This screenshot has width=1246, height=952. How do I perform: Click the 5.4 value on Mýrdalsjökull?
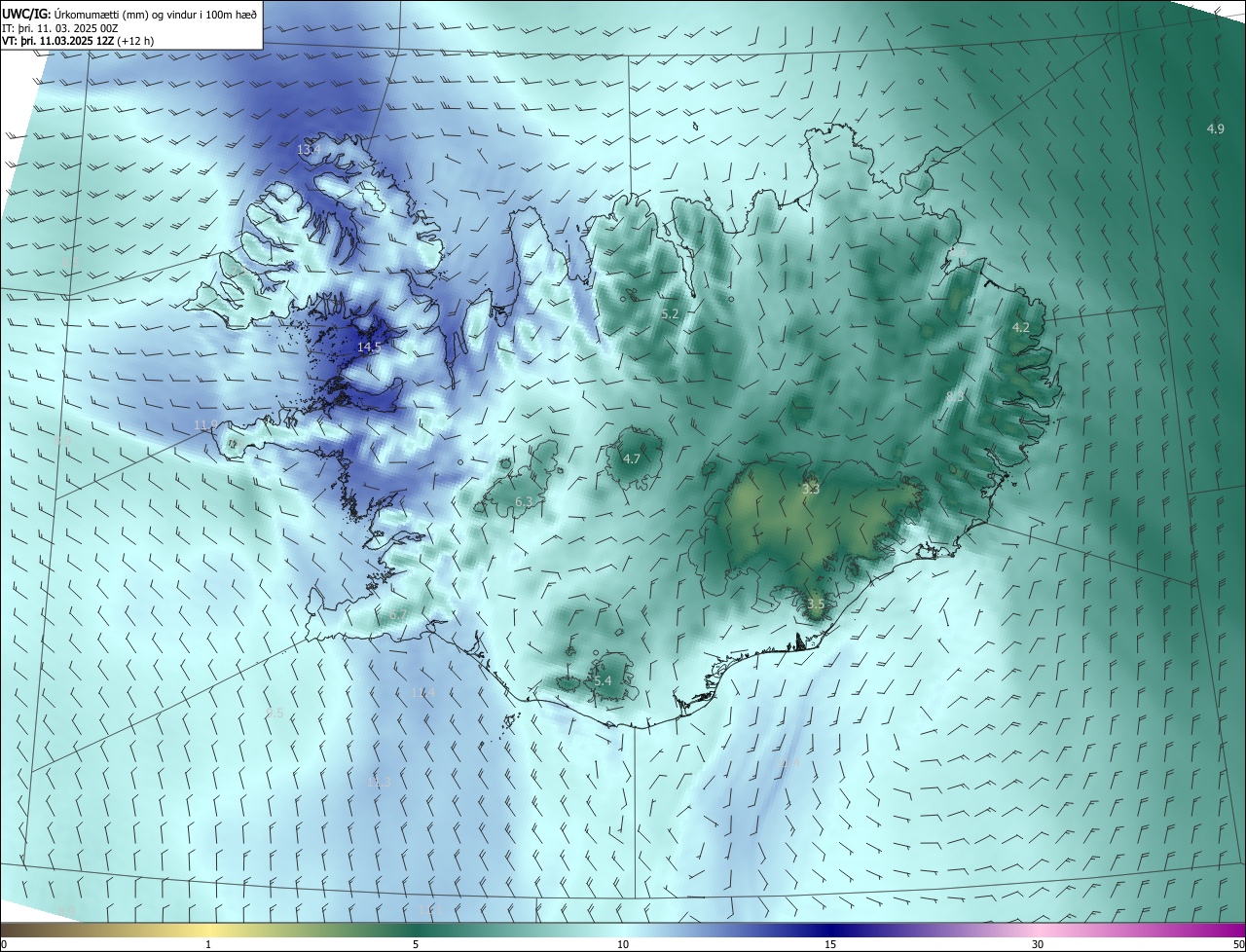click(603, 680)
